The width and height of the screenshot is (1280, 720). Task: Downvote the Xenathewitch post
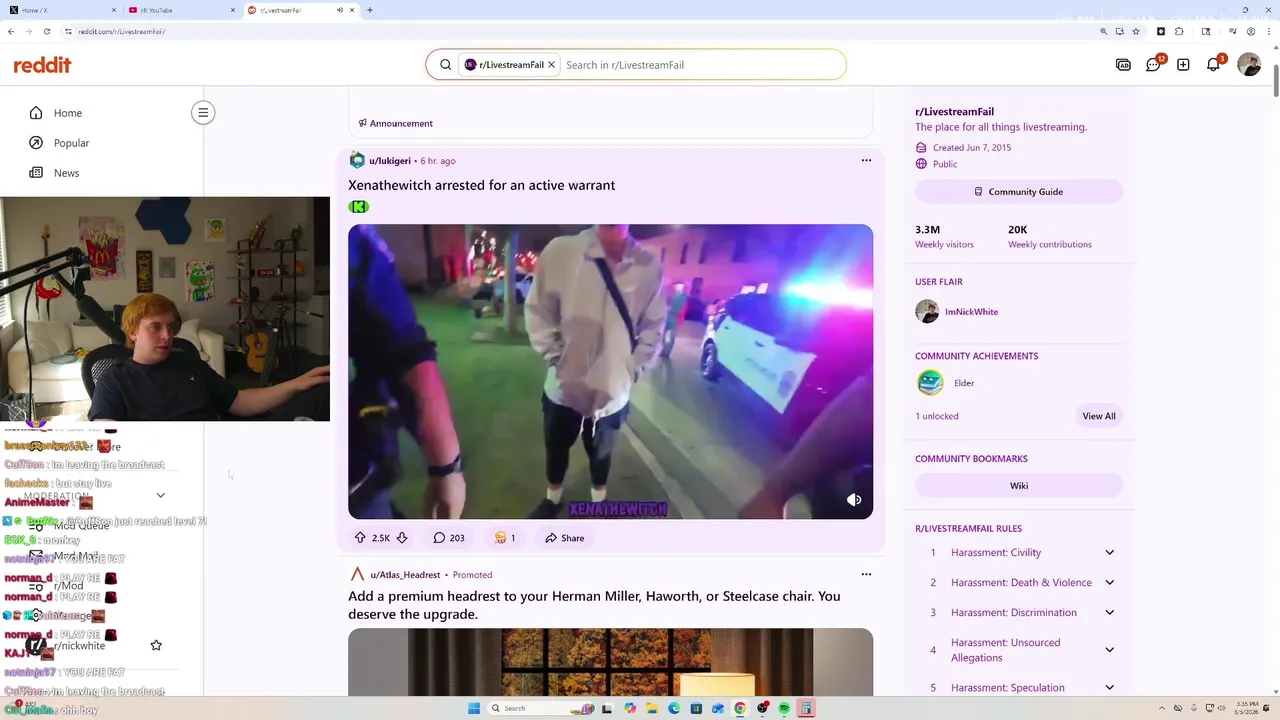[402, 538]
